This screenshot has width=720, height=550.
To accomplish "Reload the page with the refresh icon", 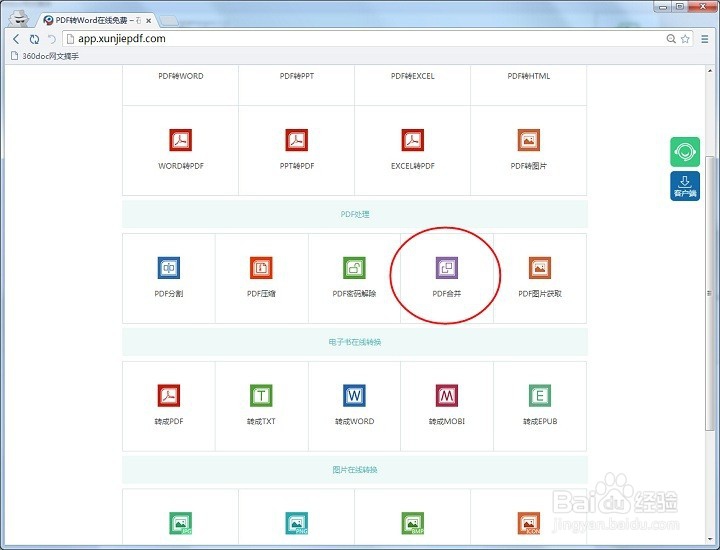I will [34, 39].
